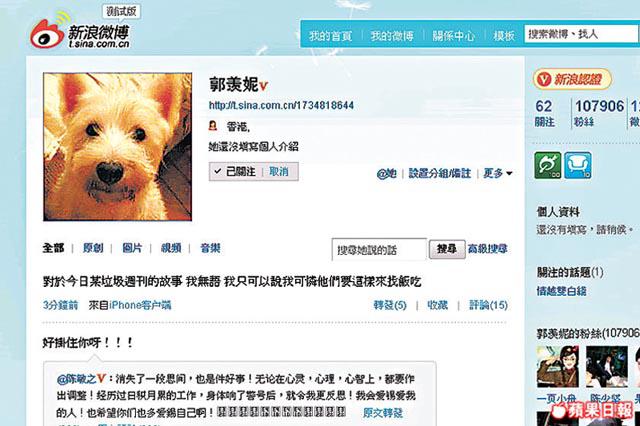Click the Sina Weibo eye logo
This screenshot has height=426, width=640.
point(46,34)
